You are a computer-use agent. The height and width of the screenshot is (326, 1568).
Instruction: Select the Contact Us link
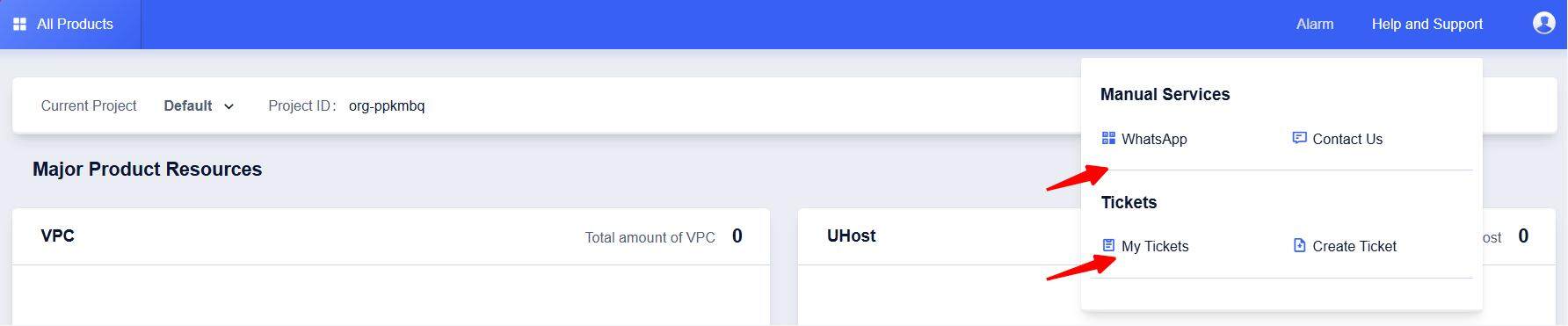click(x=1347, y=139)
